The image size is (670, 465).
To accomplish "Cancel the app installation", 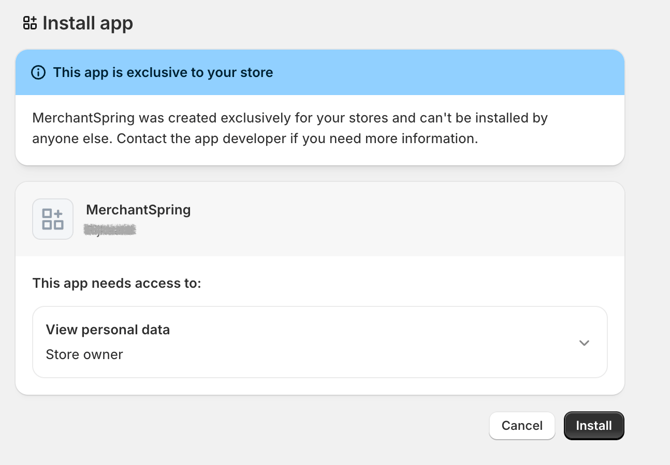I will pyautogui.click(x=522, y=426).
